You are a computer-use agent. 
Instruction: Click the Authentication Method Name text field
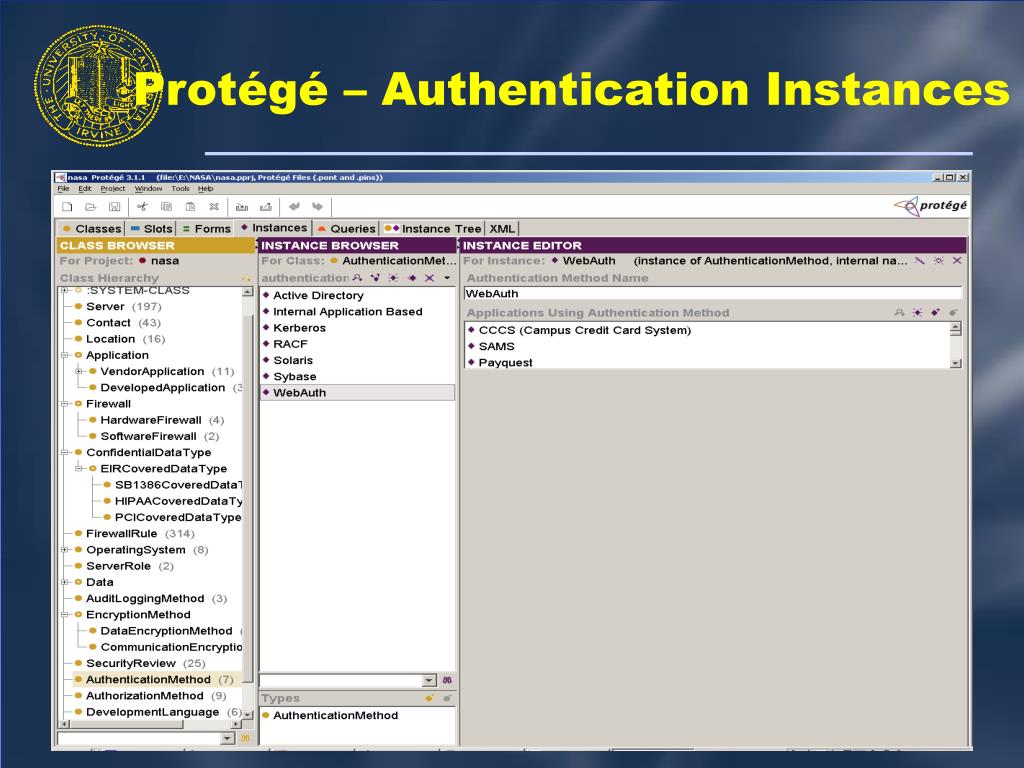(x=713, y=294)
